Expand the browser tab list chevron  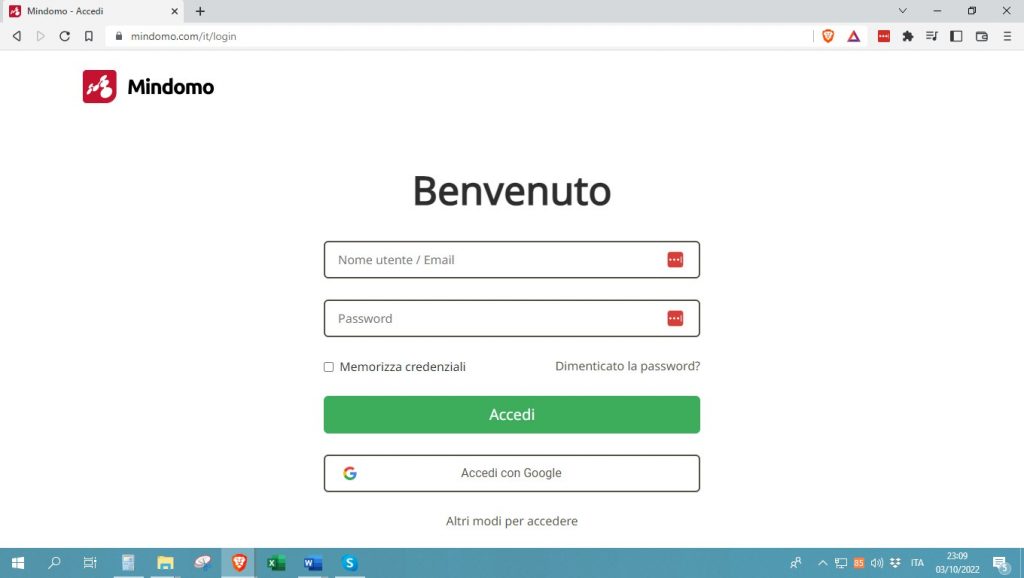point(903,11)
